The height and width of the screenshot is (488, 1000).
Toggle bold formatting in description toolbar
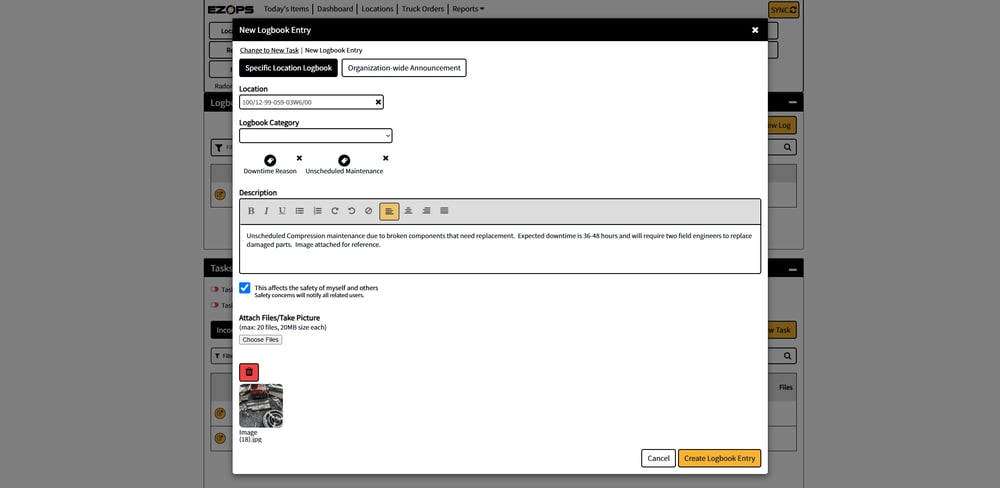[251, 211]
